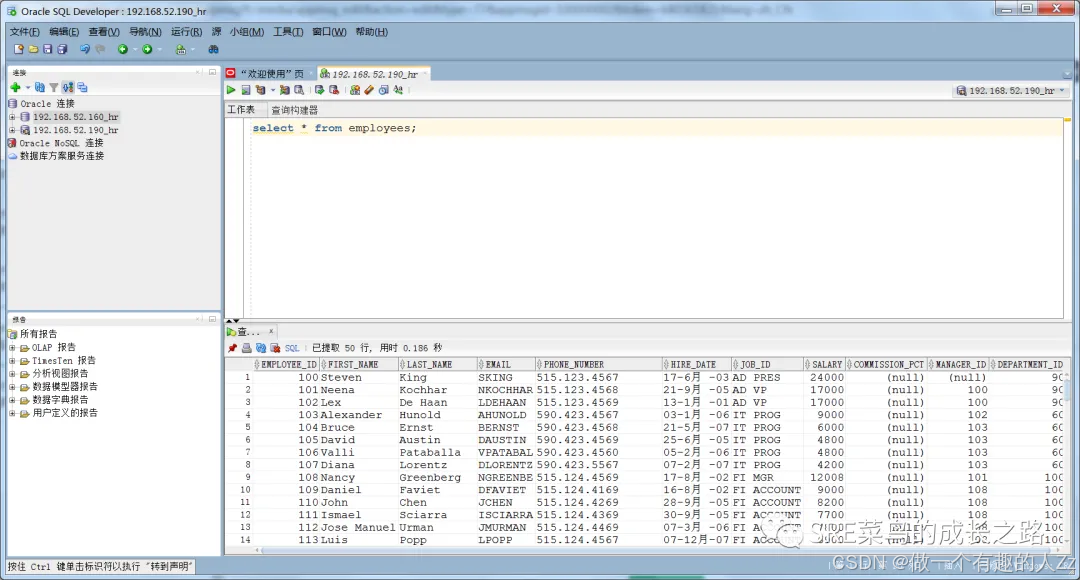The height and width of the screenshot is (580, 1080).
Task: Open the New Connection plus dropdown arrow
Action: (x=28, y=88)
